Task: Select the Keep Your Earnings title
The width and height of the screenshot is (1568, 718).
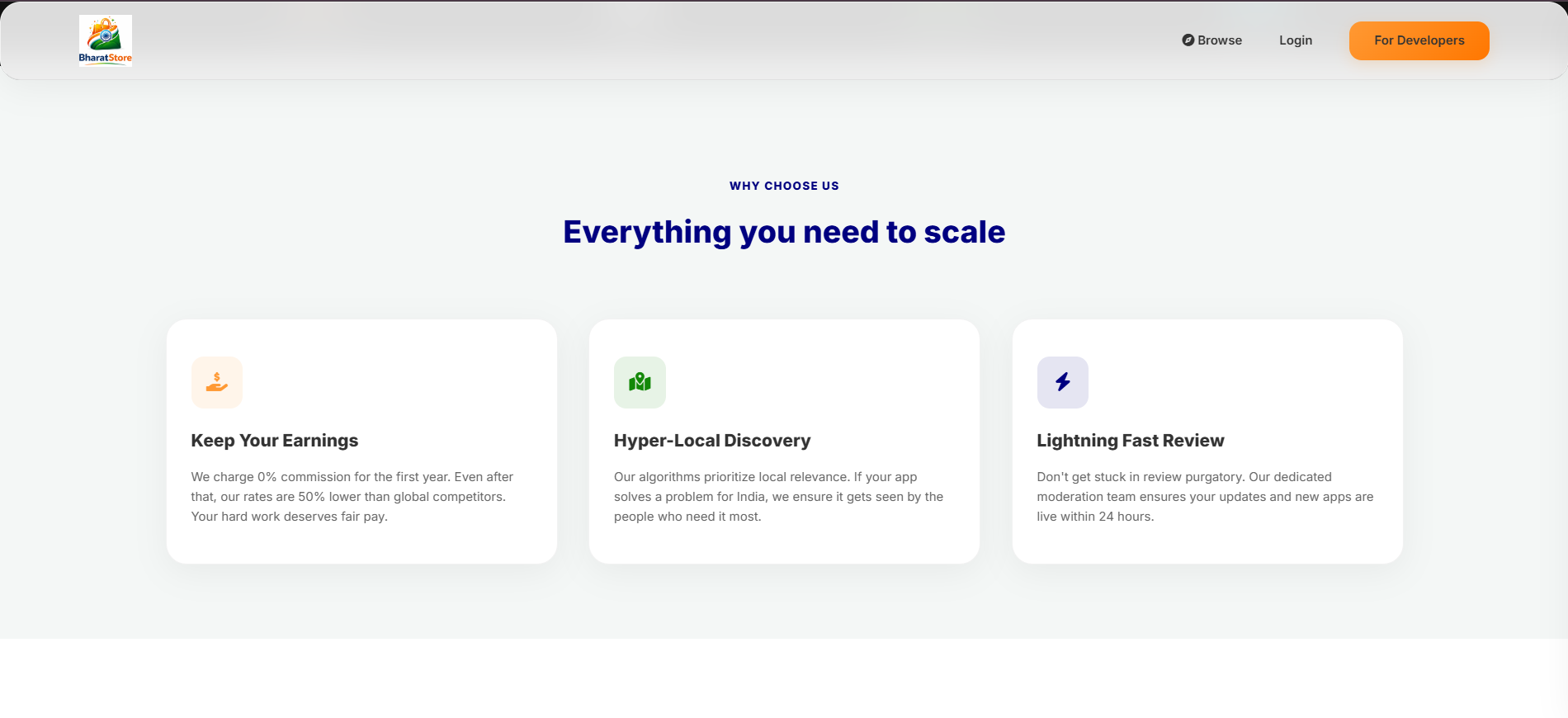Action: [274, 441]
